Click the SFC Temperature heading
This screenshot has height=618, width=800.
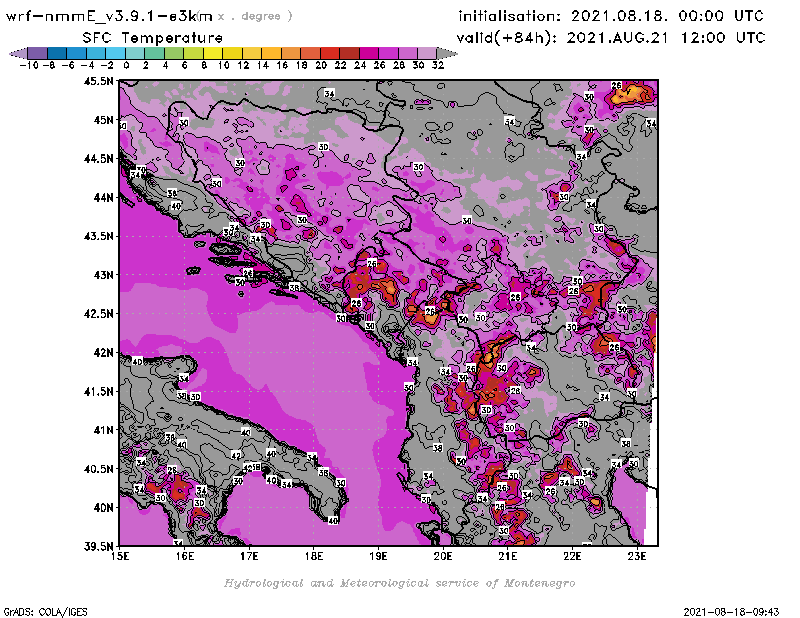tap(153, 38)
